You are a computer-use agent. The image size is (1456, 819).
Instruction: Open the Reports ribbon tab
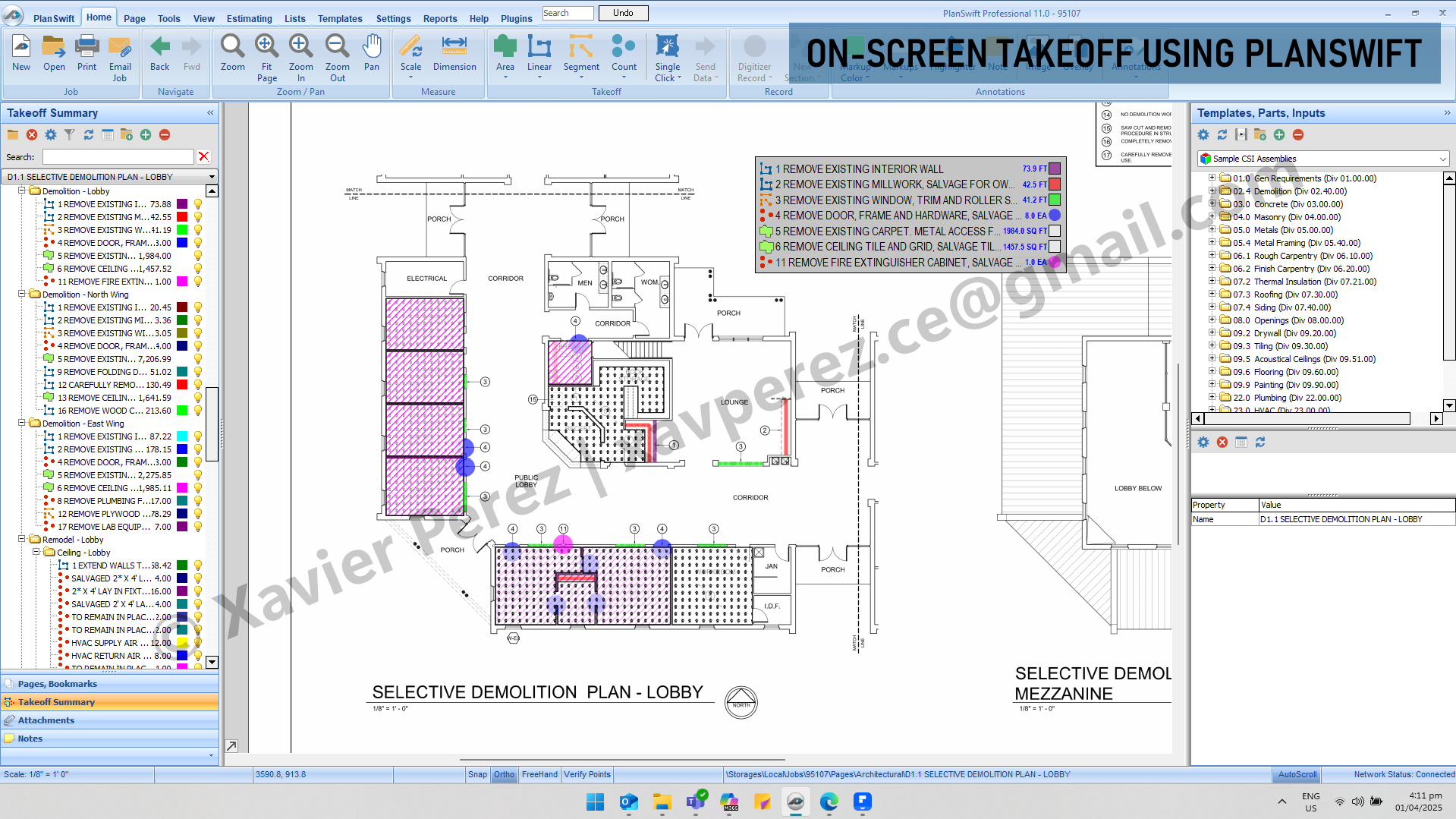point(440,18)
